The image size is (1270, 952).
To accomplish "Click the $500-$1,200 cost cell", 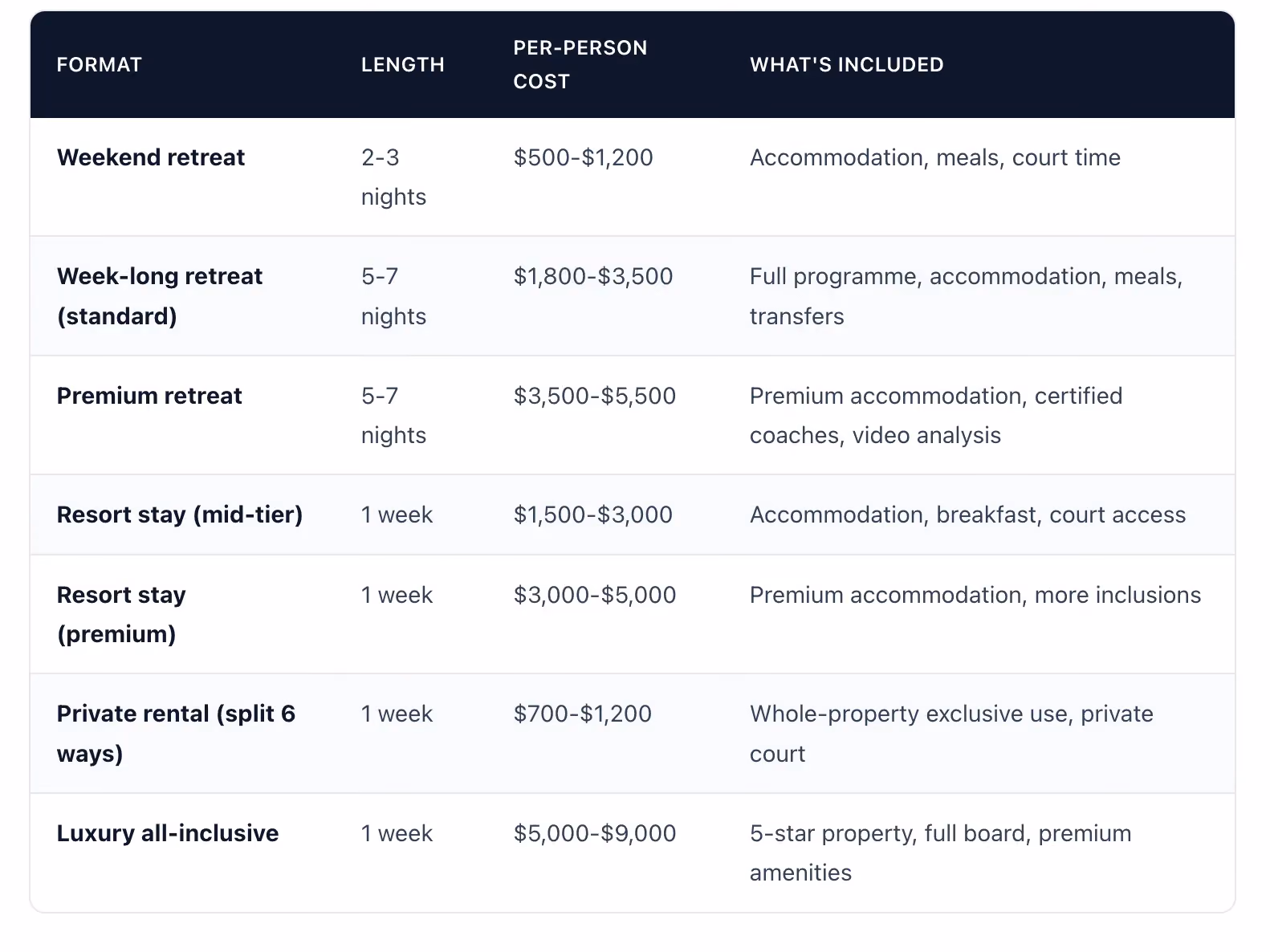I will (584, 157).
